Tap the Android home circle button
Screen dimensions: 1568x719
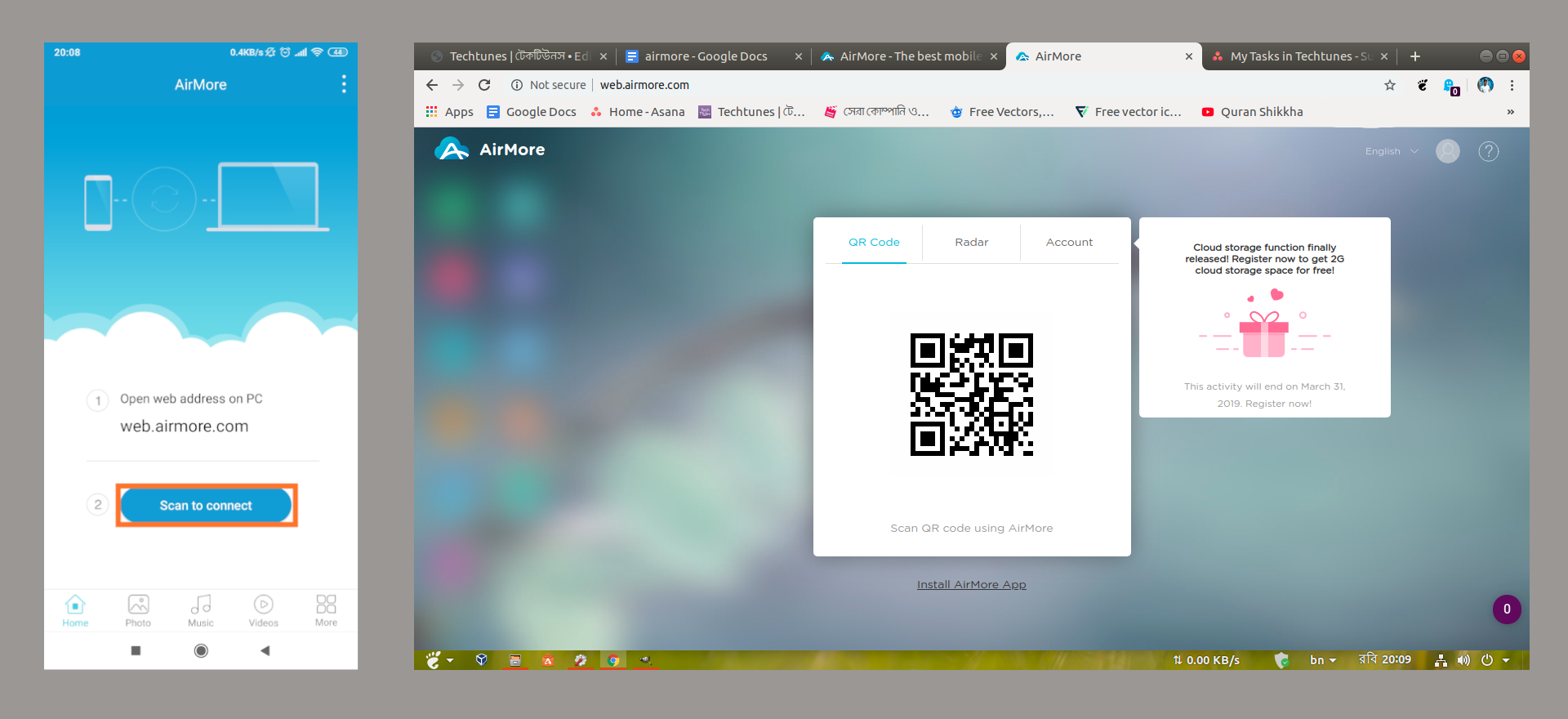pyautogui.click(x=201, y=651)
